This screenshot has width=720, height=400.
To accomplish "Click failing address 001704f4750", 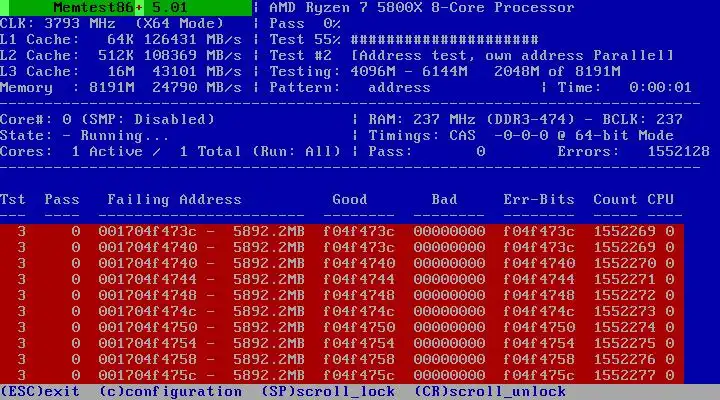I will point(147,327).
